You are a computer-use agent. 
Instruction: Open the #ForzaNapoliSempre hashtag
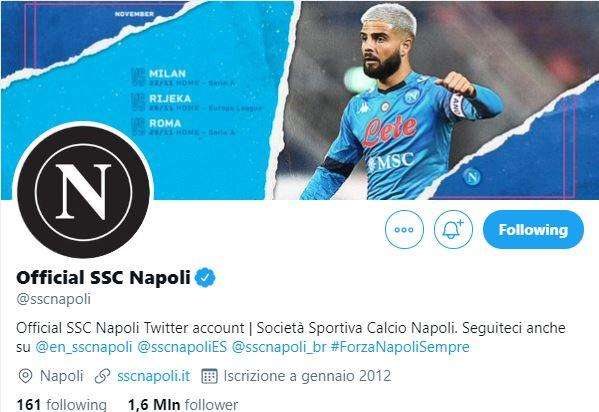pos(400,347)
